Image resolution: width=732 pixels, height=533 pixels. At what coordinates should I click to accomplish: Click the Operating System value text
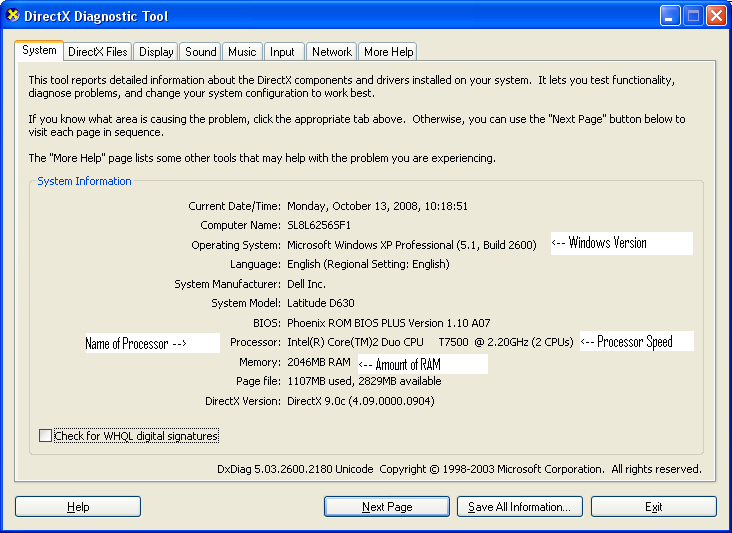(412, 245)
